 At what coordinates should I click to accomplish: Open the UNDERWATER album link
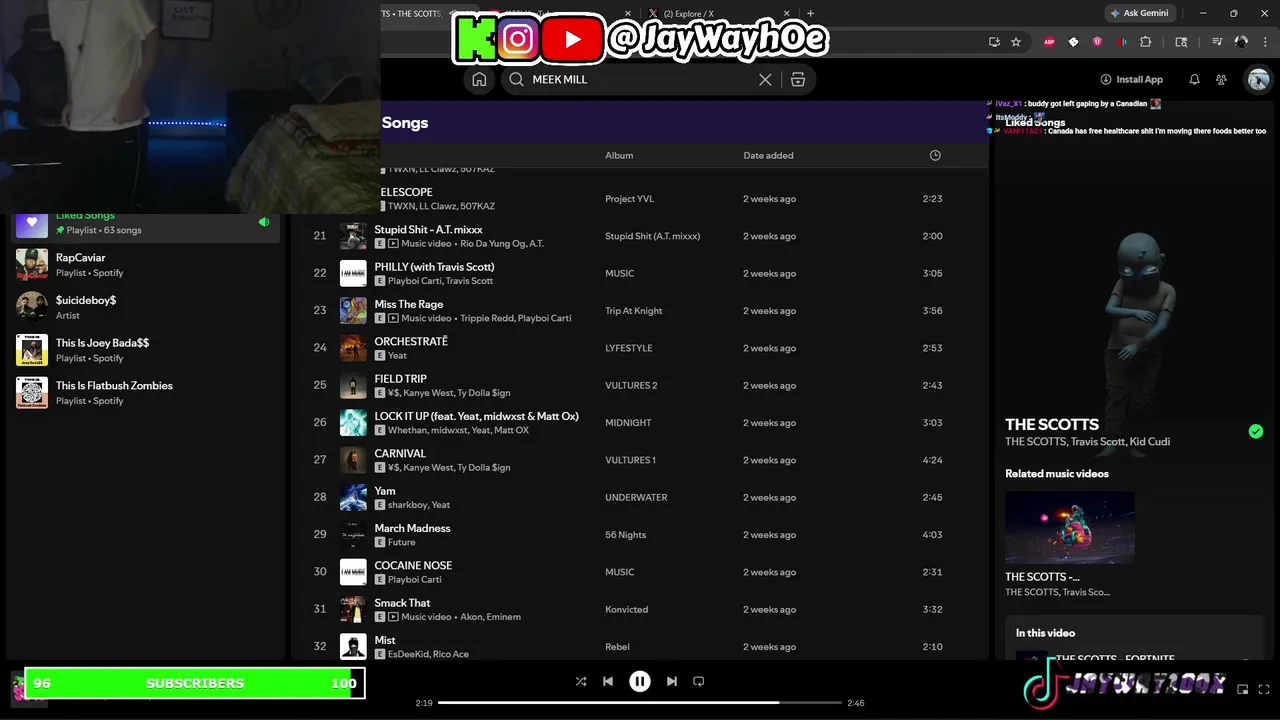(636, 497)
